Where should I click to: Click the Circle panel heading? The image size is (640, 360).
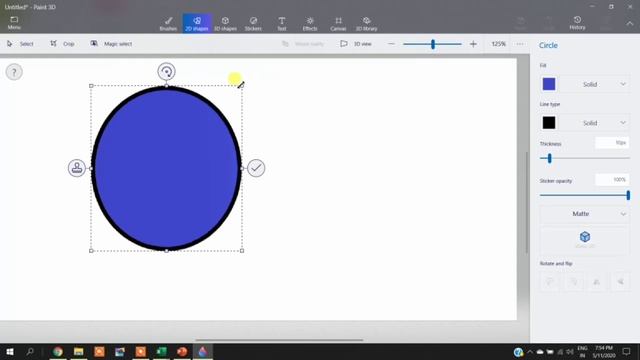[x=548, y=45]
